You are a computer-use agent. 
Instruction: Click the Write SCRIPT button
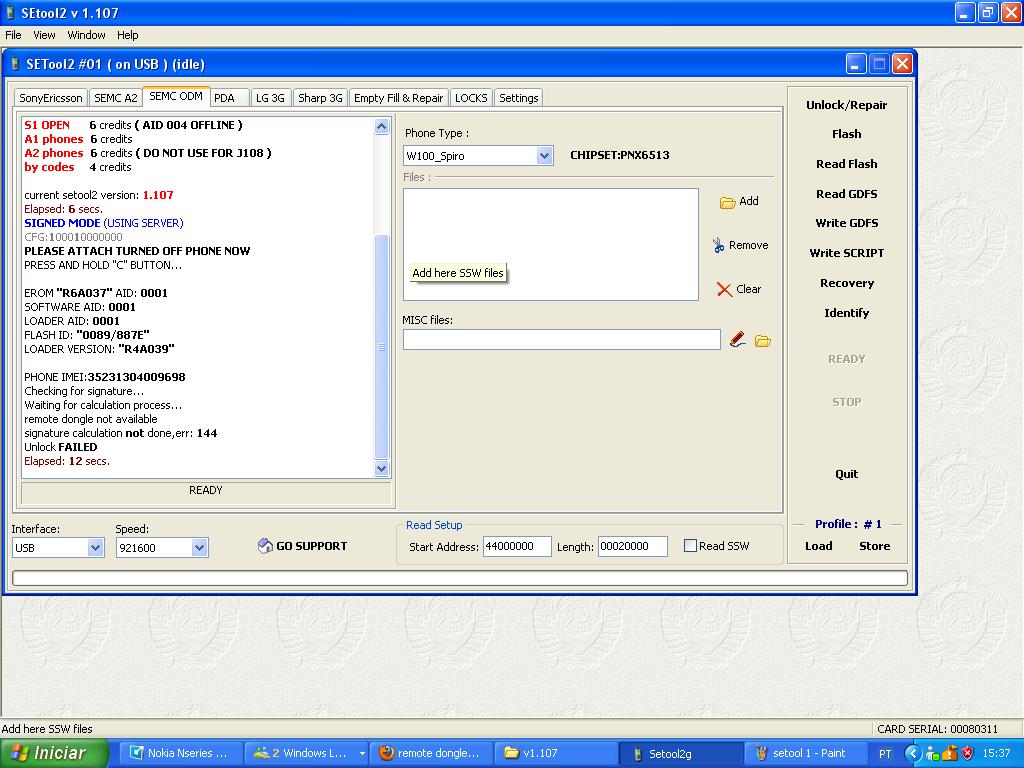tap(846, 253)
